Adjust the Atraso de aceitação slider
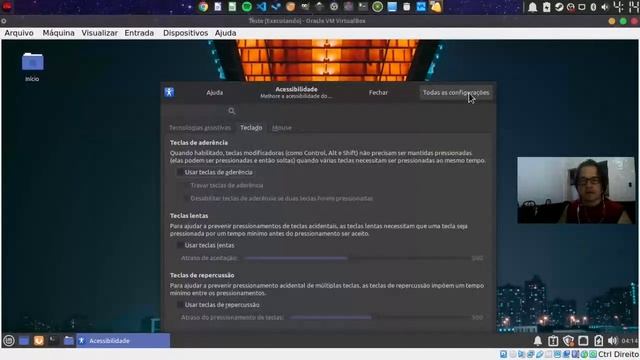 (357, 258)
